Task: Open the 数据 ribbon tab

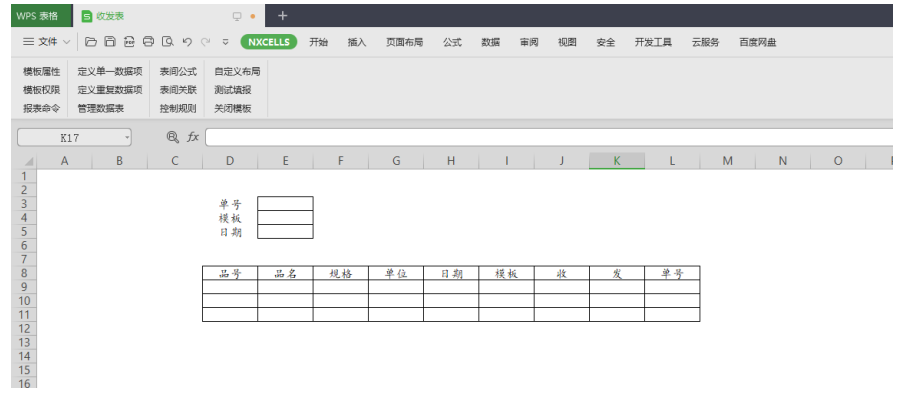Action: point(491,42)
